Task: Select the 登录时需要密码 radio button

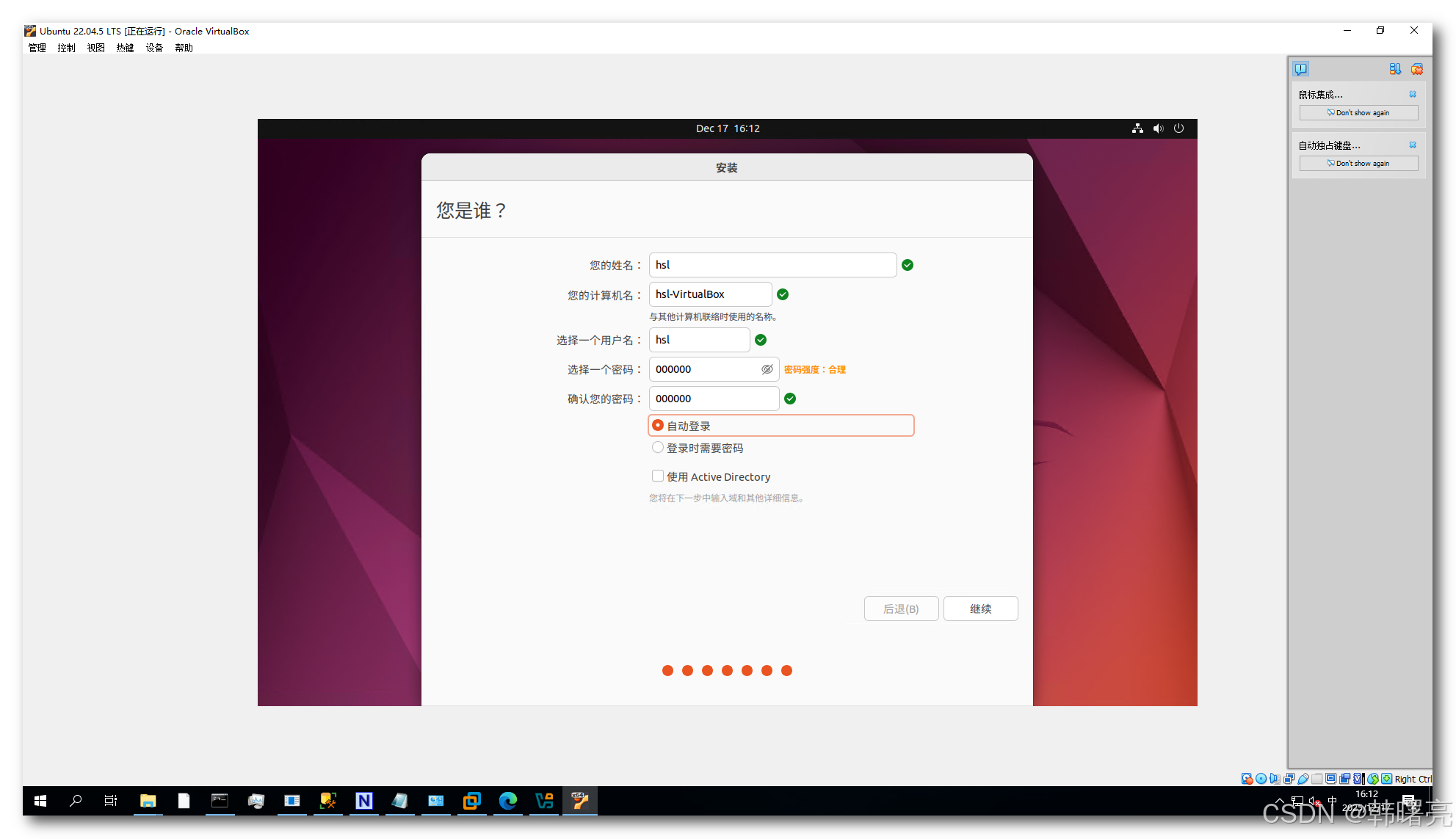Action: 658,447
